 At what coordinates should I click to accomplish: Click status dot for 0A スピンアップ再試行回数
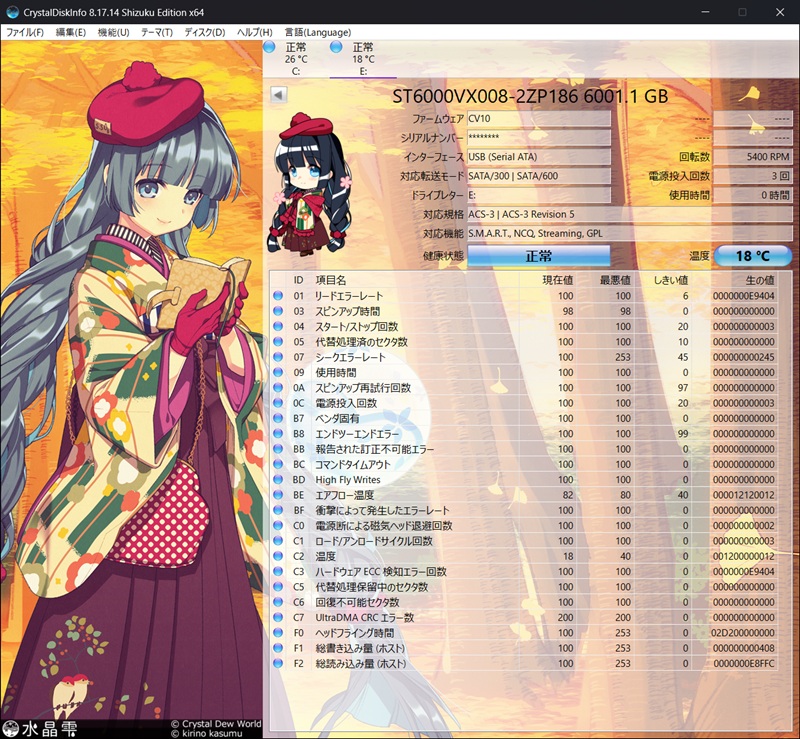[x=278, y=387]
